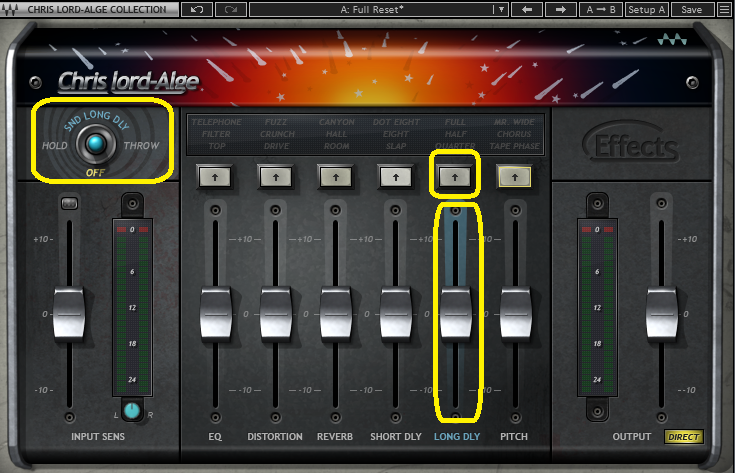
Task: Click the Waves logo in title bar
Action: point(11,10)
